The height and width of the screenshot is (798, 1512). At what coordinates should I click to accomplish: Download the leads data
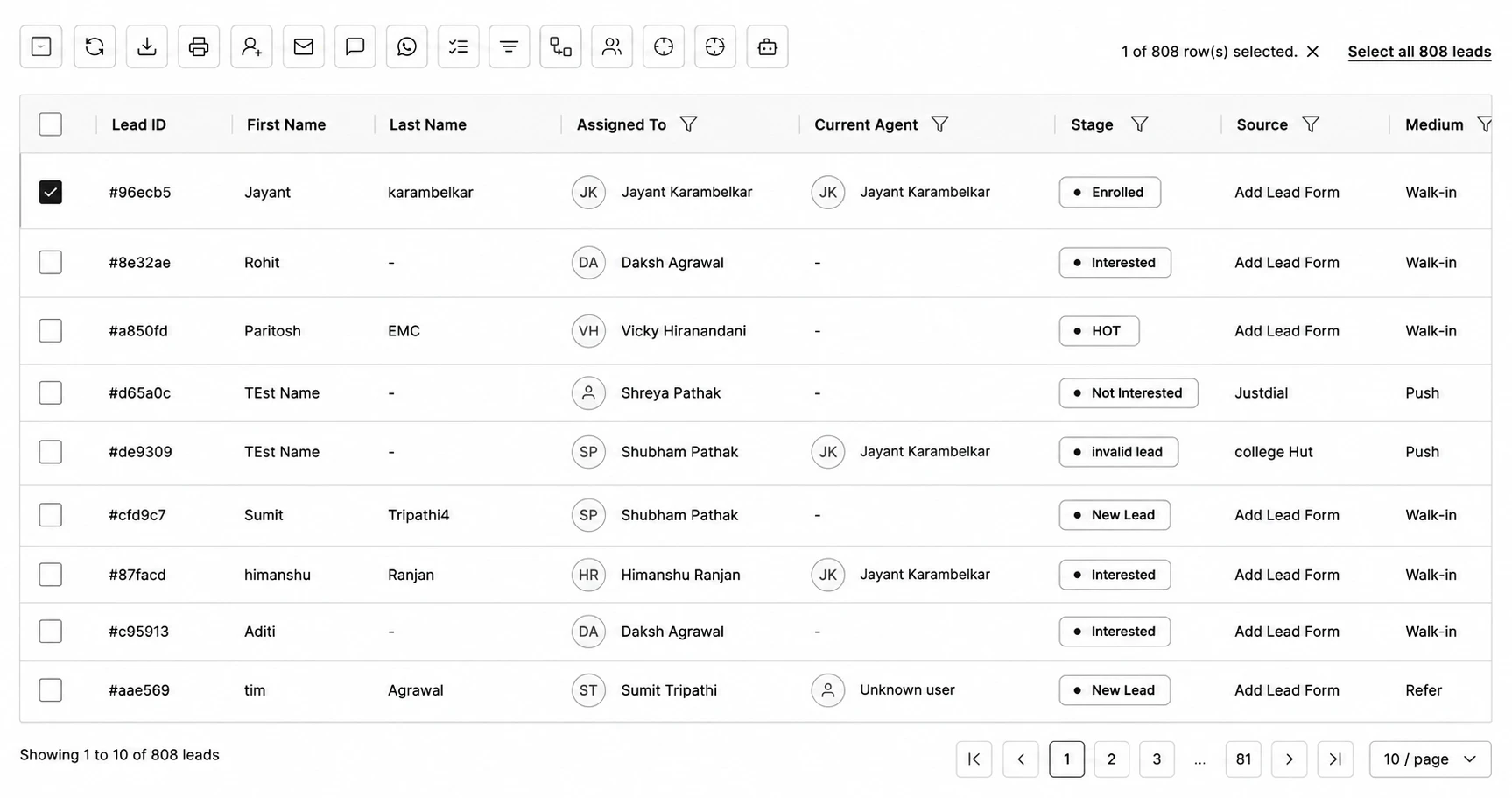[x=147, y=46]
